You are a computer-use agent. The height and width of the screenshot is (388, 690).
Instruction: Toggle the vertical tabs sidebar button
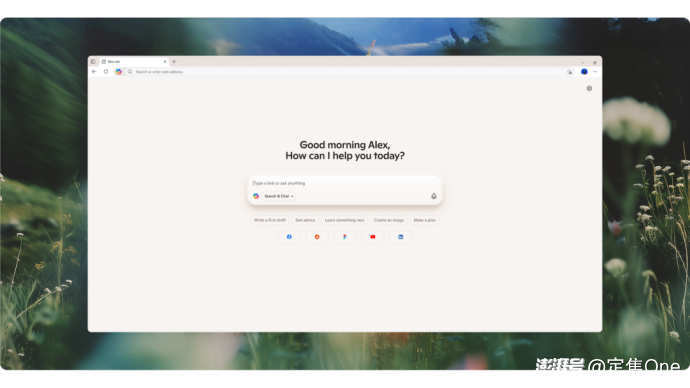[93, 62]
